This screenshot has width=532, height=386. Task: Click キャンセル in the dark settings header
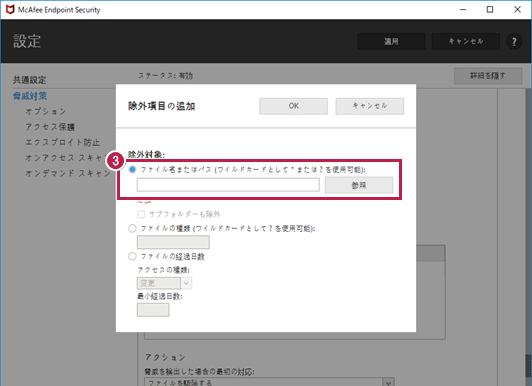[466, 41]
